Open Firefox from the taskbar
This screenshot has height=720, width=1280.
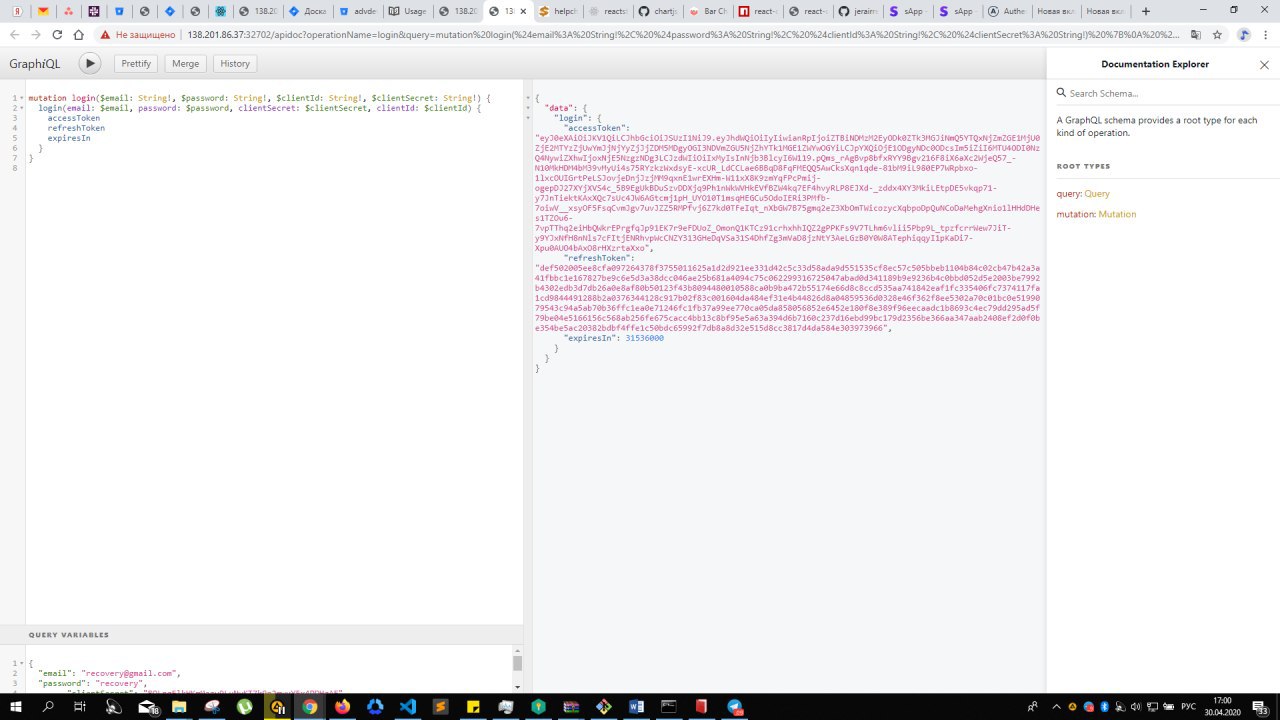tap(342, 706)
